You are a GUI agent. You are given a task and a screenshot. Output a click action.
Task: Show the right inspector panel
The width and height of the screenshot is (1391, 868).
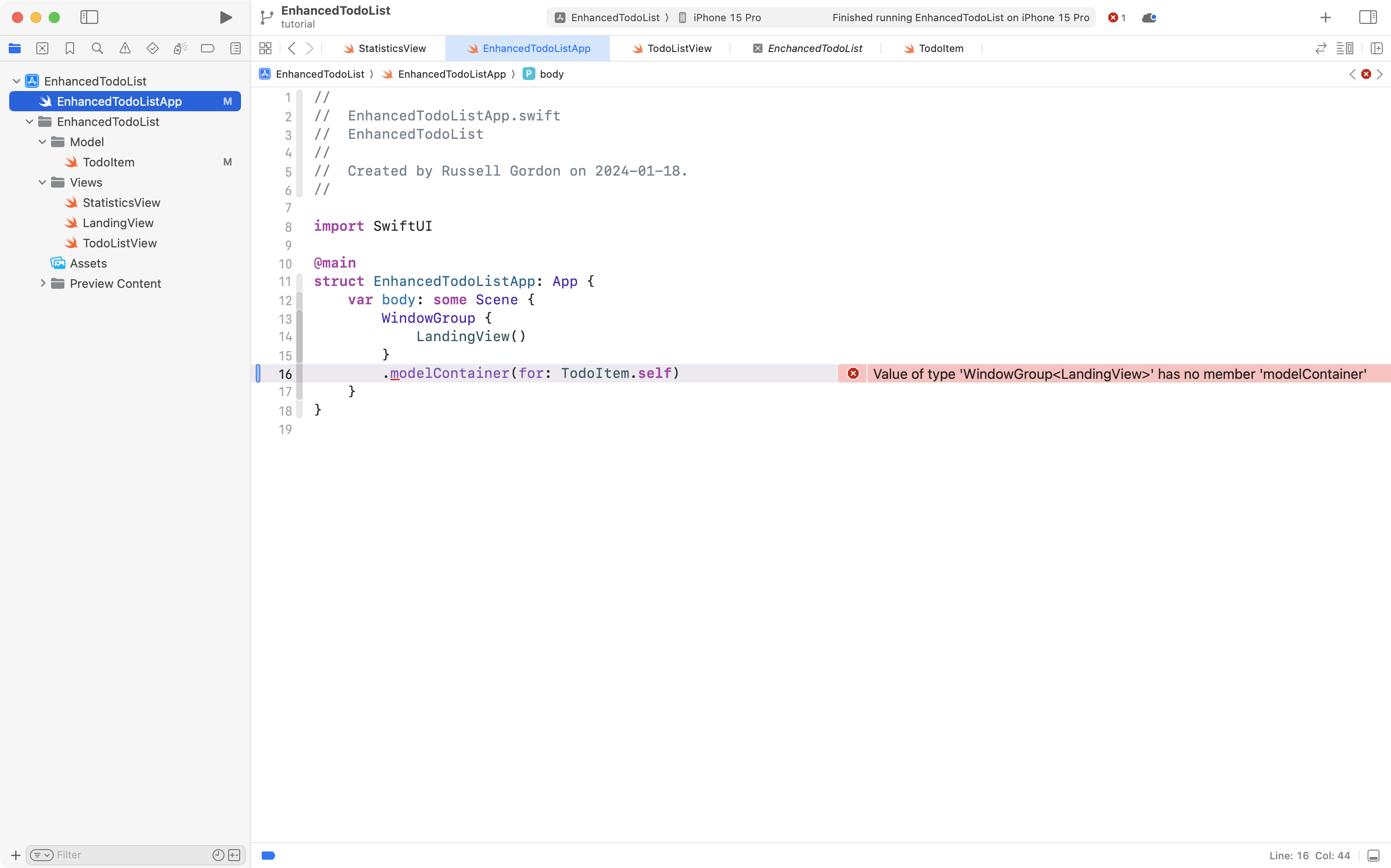tap(1368, 17)
